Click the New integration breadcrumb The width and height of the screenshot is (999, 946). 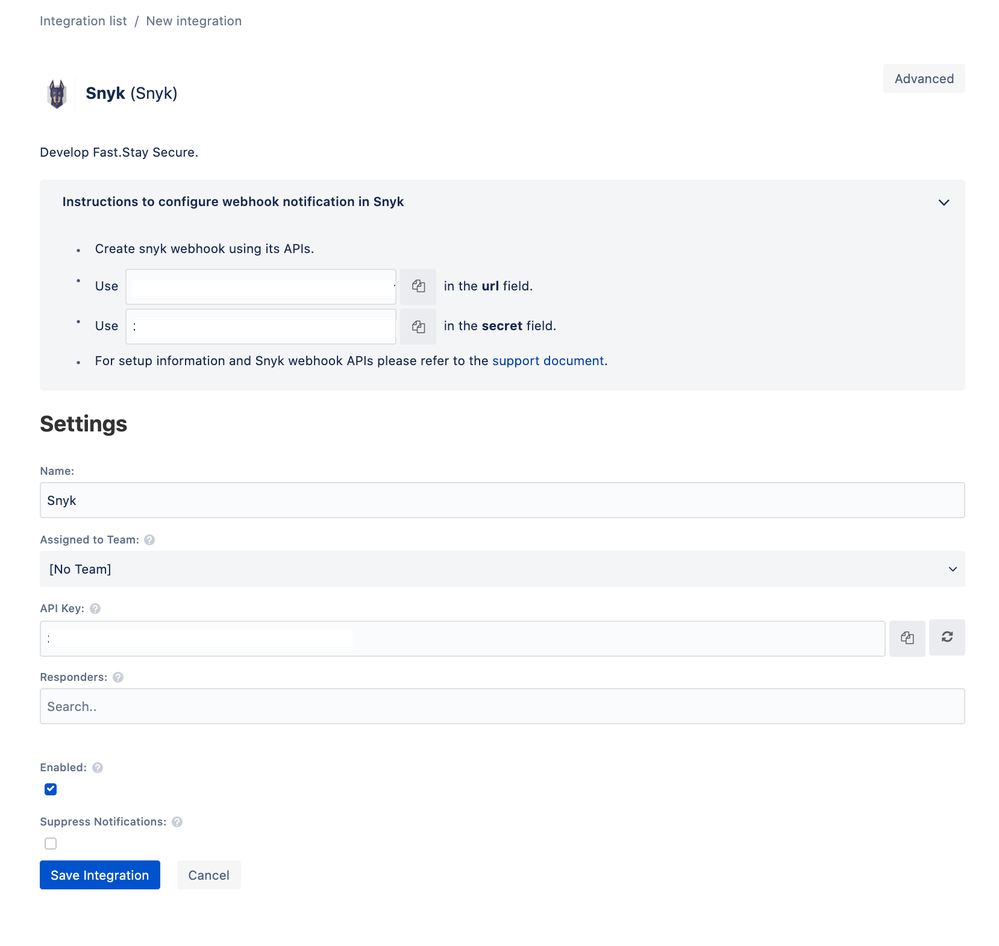click(194, 21)
